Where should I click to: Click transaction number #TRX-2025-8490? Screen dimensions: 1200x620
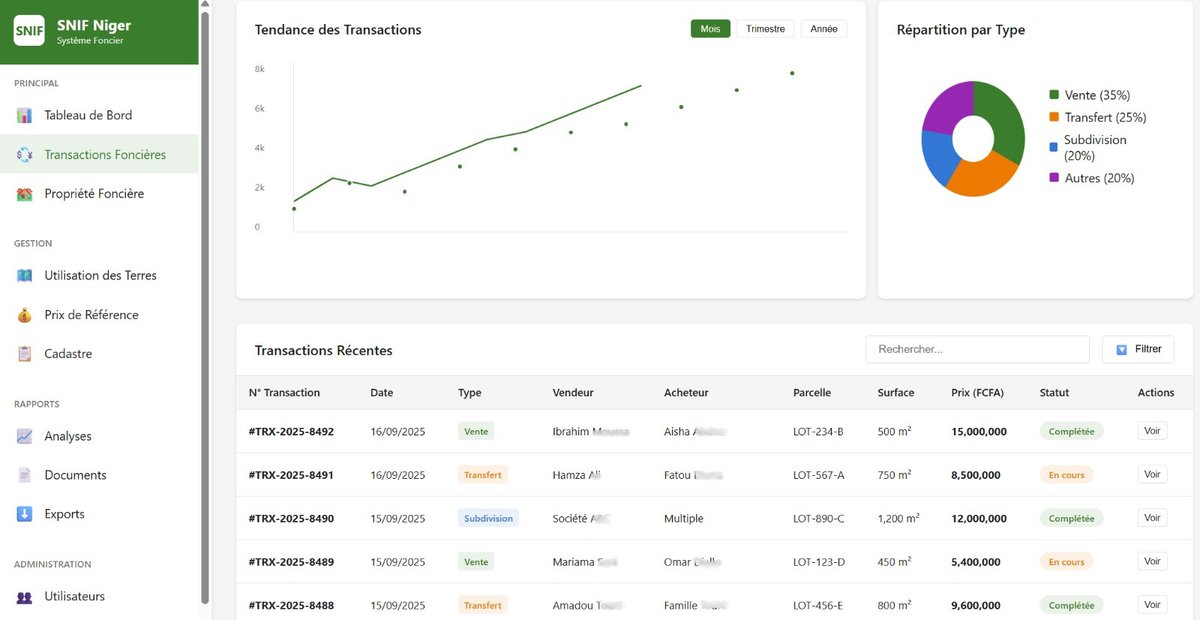pos(291,519)
